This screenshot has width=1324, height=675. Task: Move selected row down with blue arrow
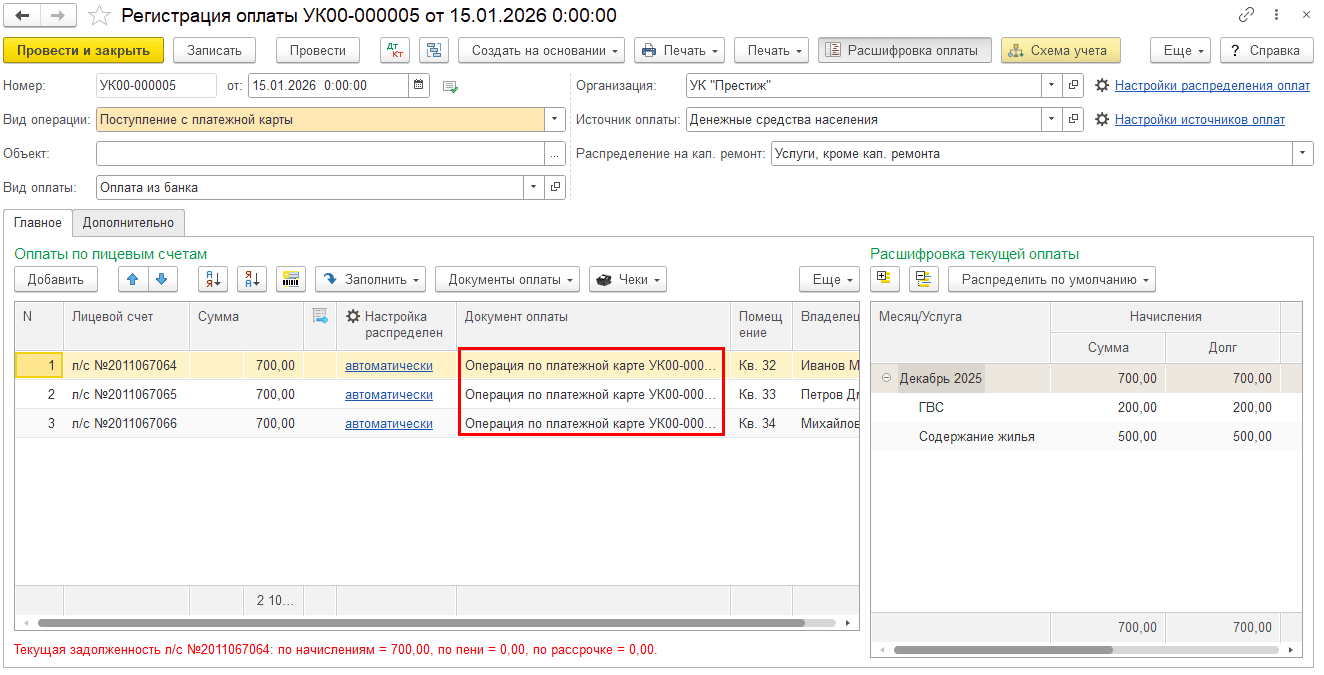coord(162,279)
